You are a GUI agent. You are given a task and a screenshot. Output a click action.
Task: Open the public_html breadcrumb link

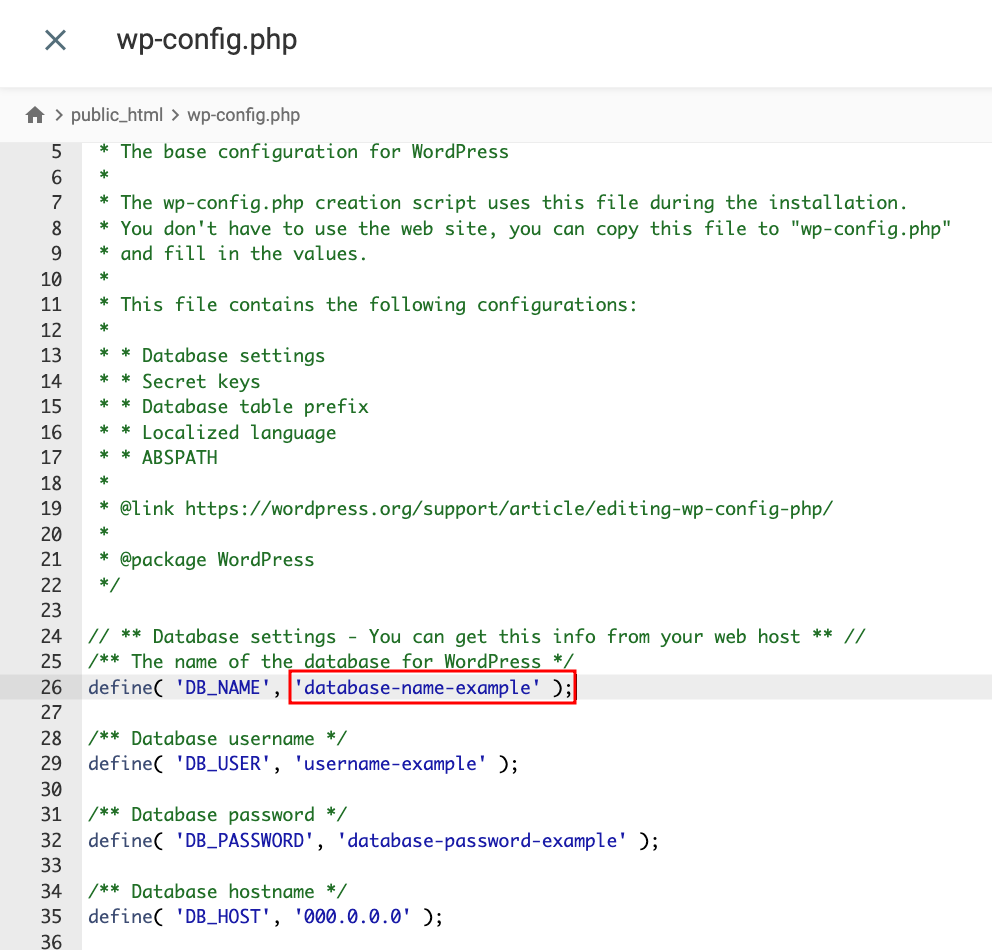click(117, 114)
